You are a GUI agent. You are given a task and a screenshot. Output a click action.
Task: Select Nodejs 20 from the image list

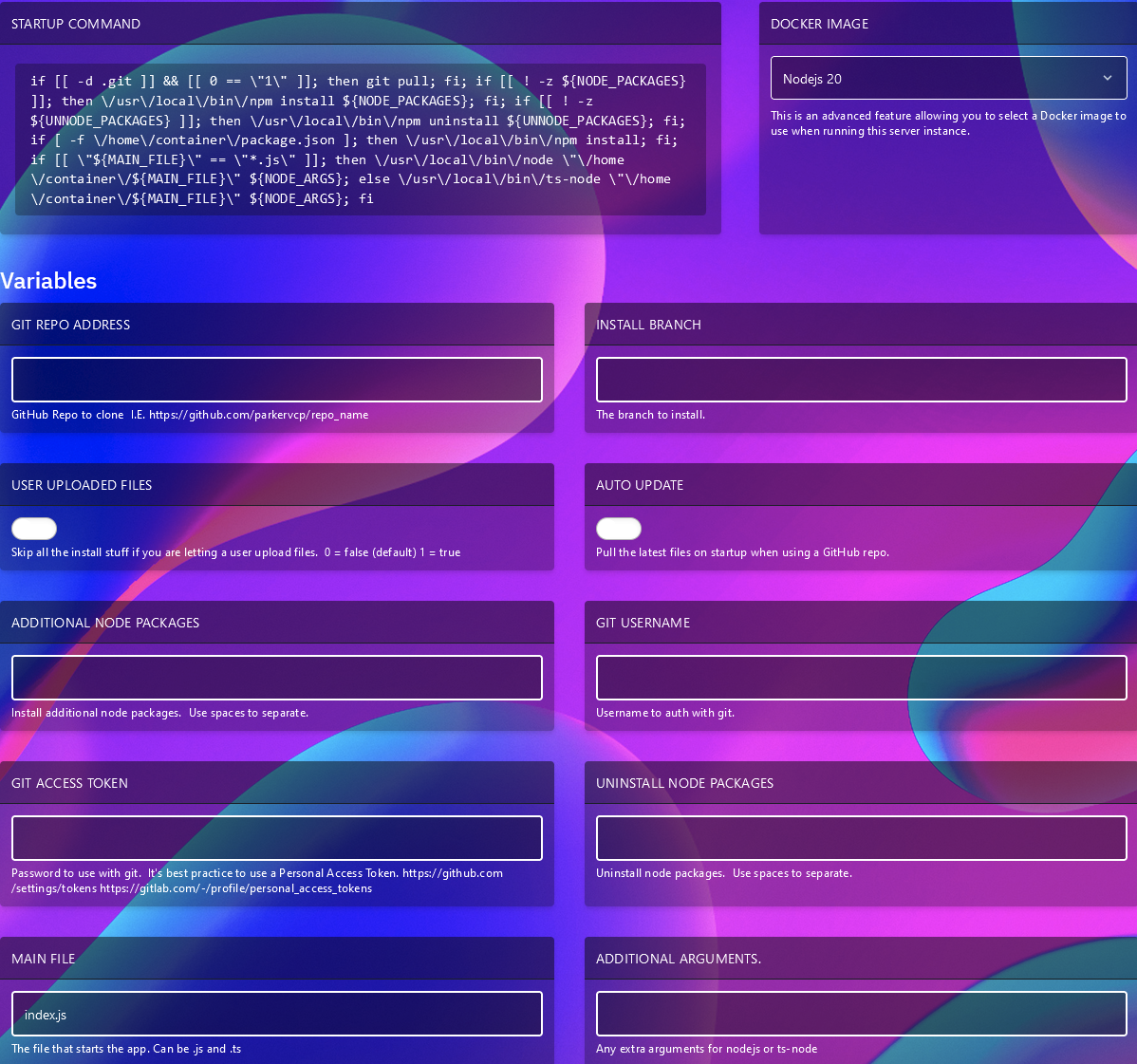948,78
